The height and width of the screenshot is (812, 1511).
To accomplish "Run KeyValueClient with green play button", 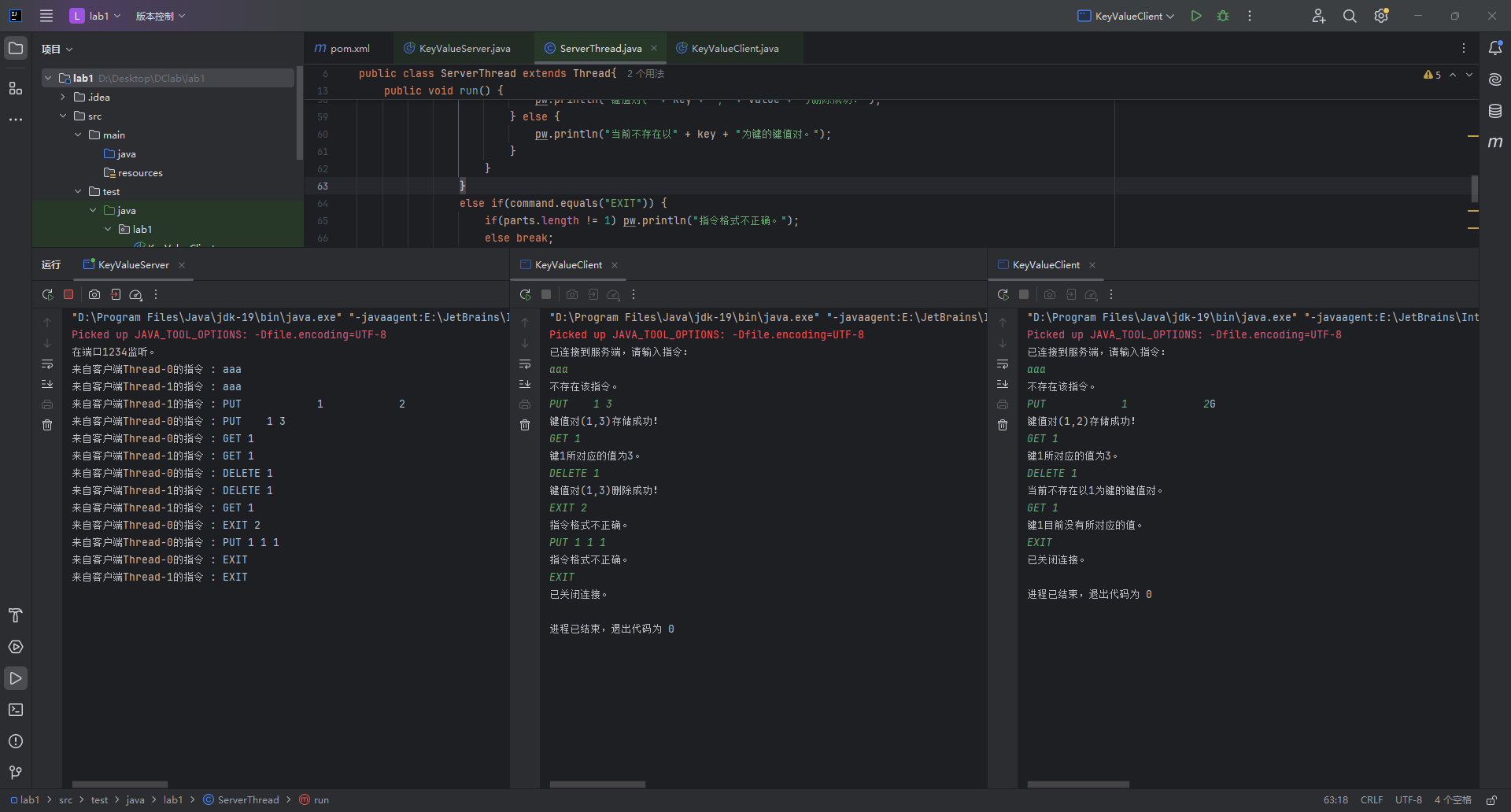I will 1196,16.
